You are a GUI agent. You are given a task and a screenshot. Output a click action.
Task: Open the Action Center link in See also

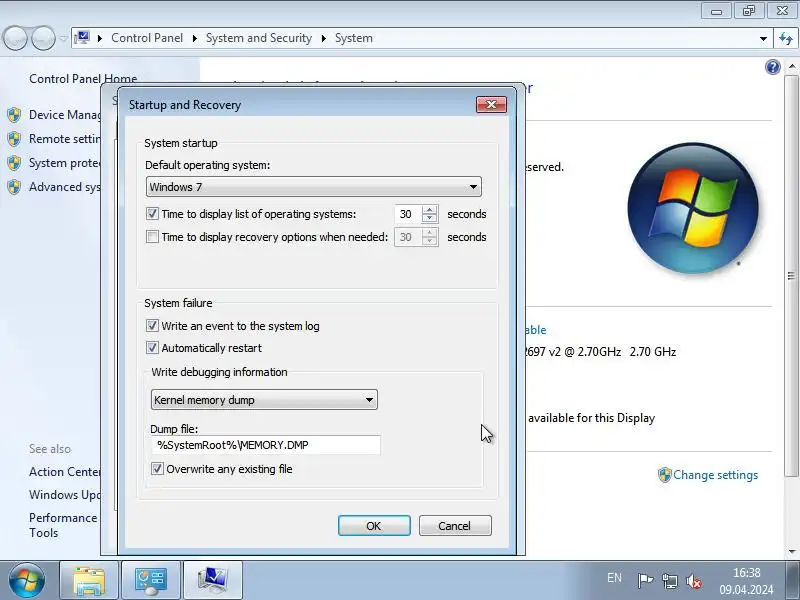point(65,471)
